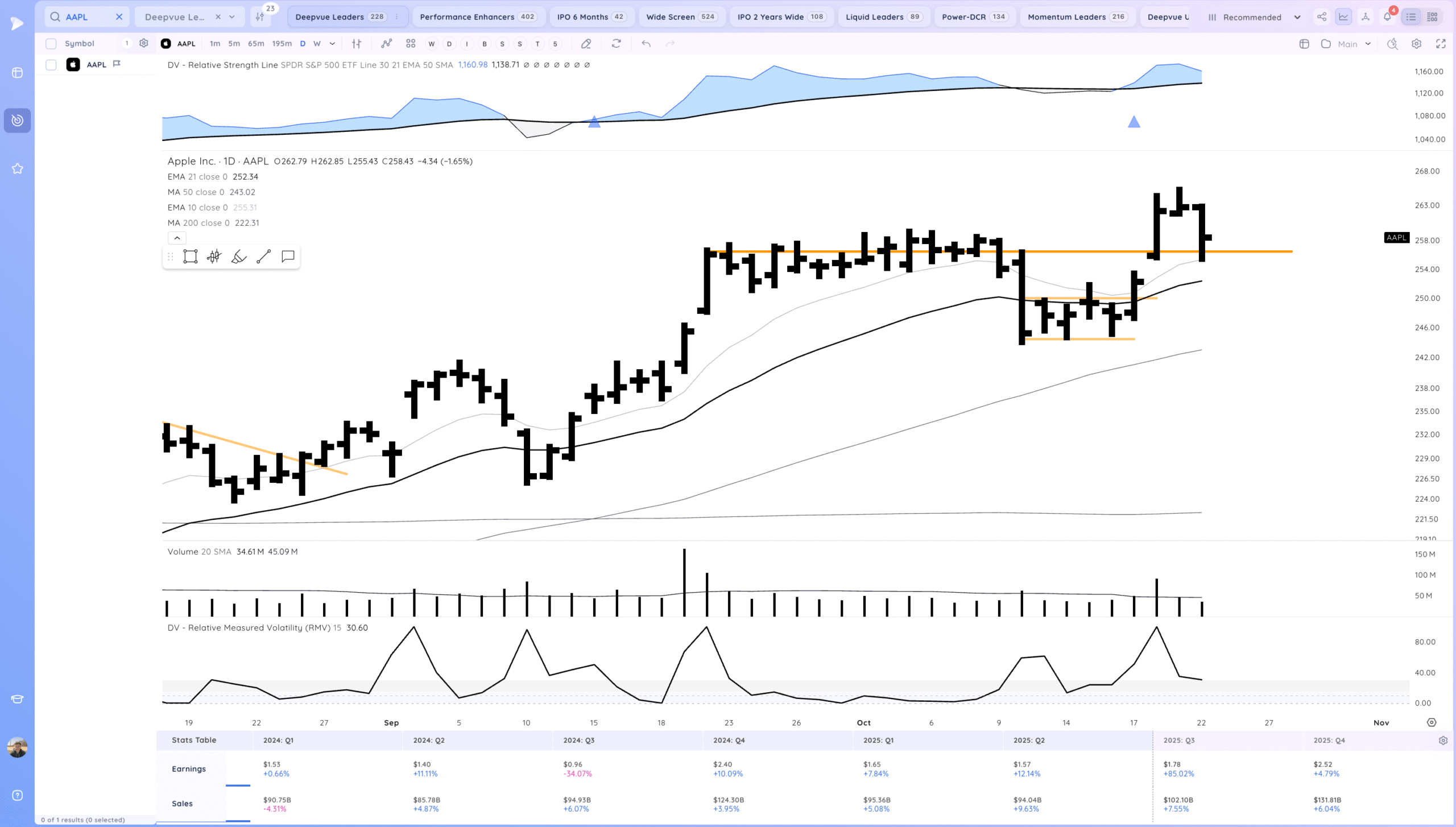1456x827 pixels.
Task: Open the notifications bell icon
Action: tap(1387, 17)
